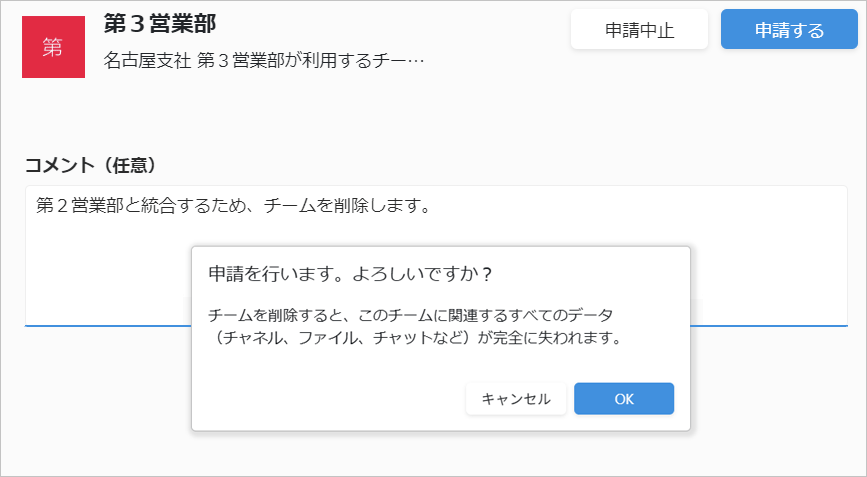
Task: Click end of 削除します。 comment sentence
Action: click(429, 206)
